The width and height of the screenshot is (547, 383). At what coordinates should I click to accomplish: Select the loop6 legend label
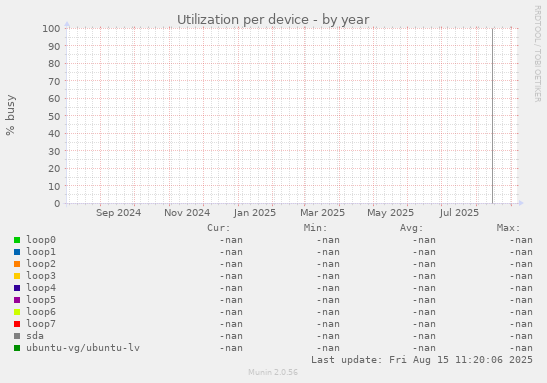[x=41, y=312]
